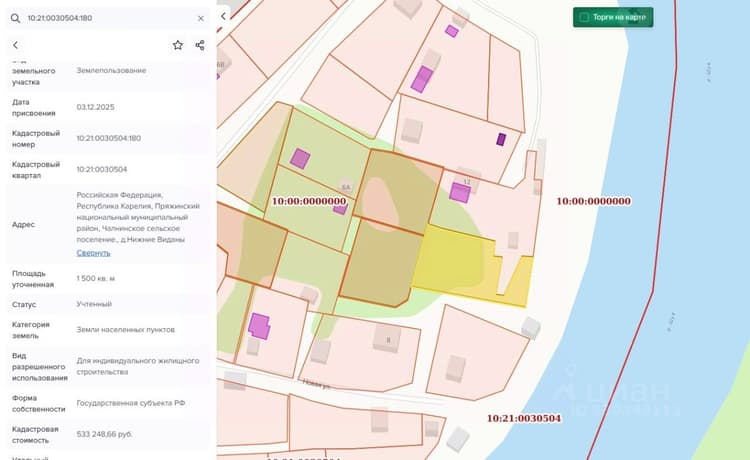Screen dimensions: 750x460
Task: Click the purple building near label 12
Action: [x=460, y=193]
